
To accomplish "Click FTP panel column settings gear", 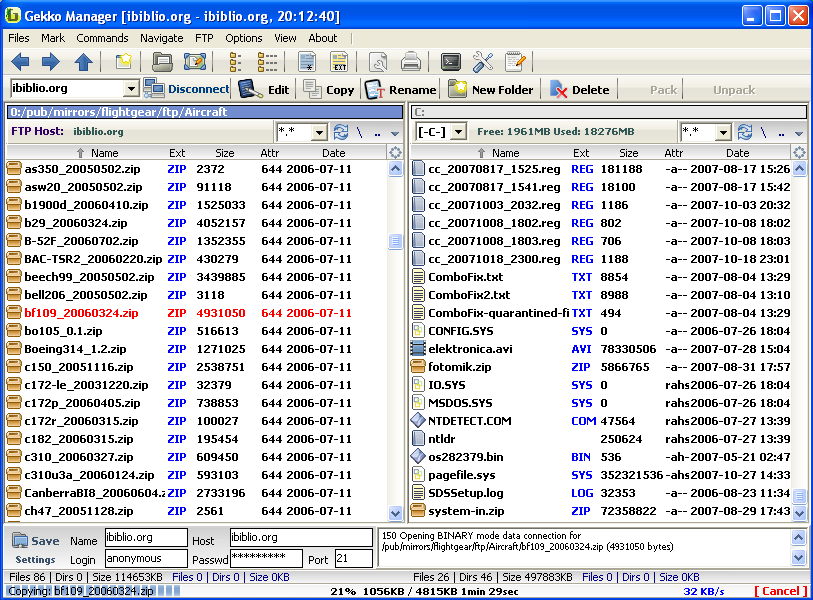I will (x=395, y=153).
